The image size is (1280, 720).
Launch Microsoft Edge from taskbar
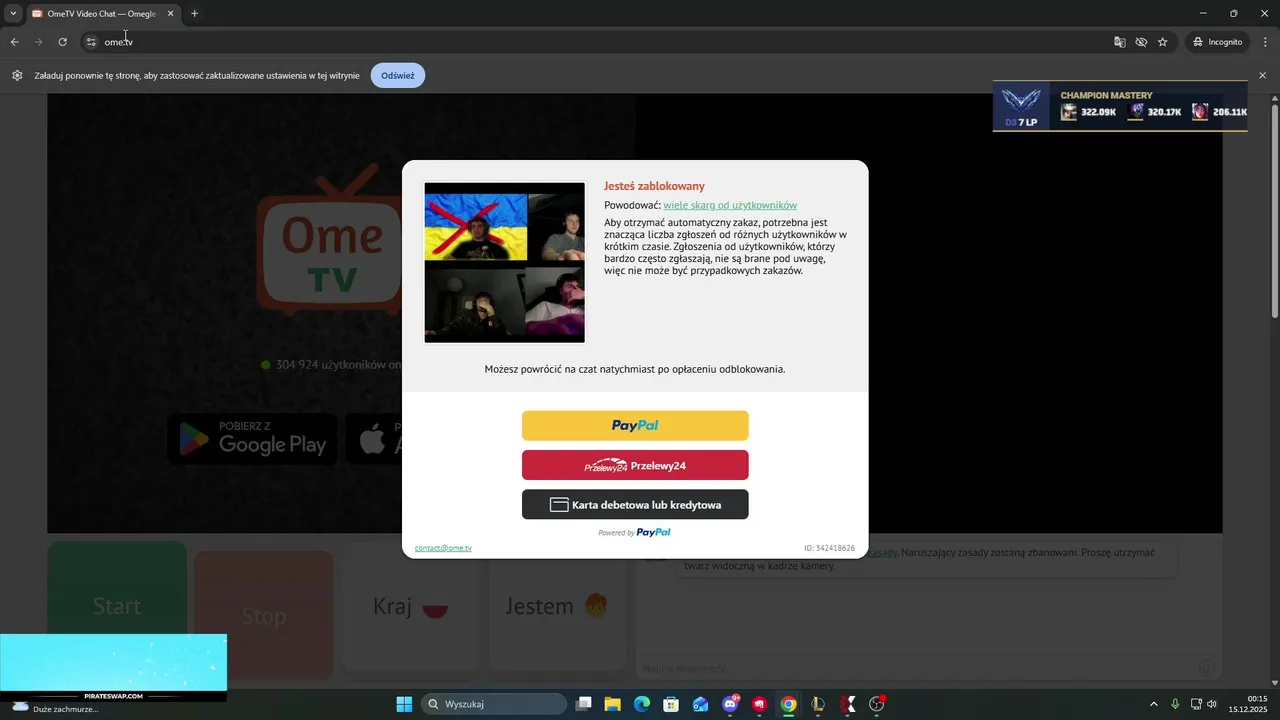(642, 704)
